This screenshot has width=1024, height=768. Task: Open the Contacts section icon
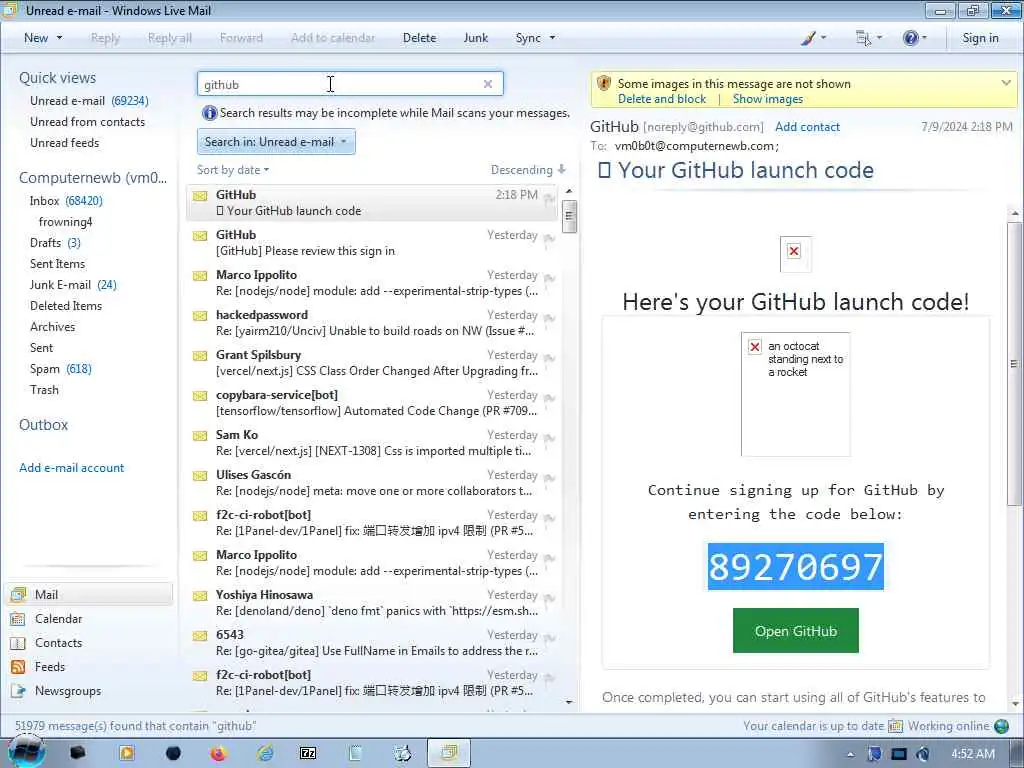pos(18,643)
